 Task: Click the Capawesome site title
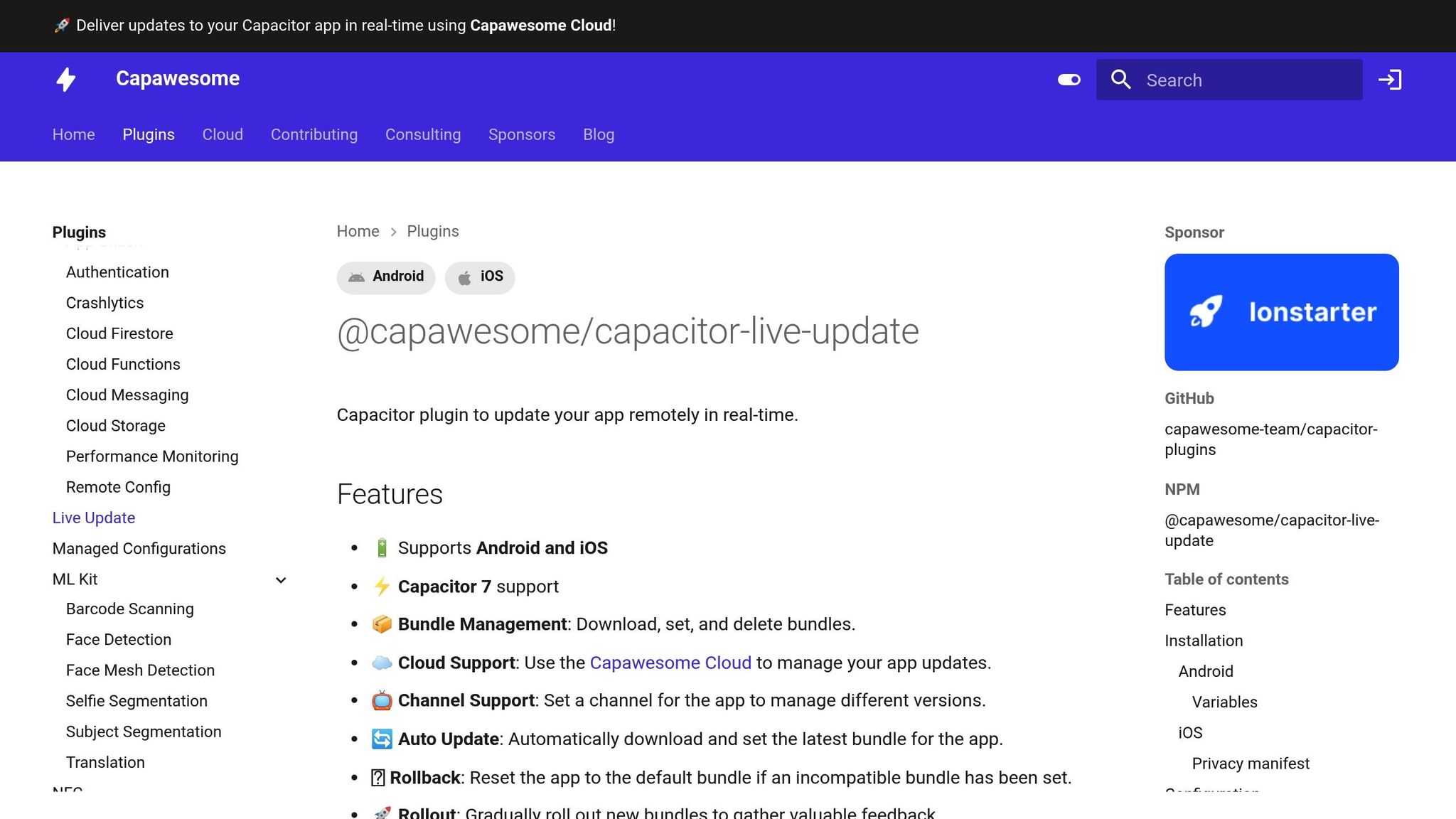click(x=178, y=78)
